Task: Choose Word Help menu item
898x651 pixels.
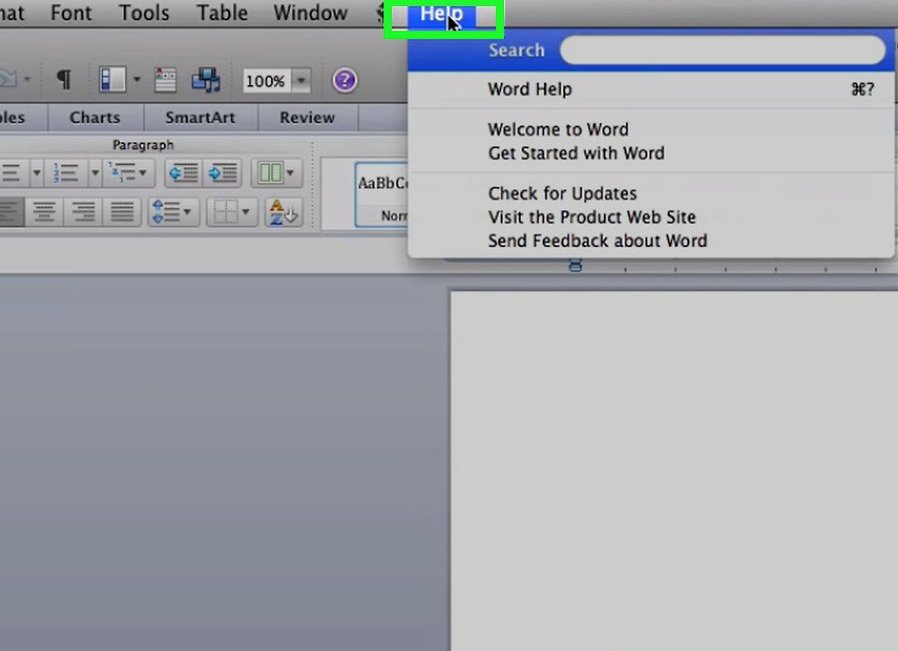Action: click(651, 89)
